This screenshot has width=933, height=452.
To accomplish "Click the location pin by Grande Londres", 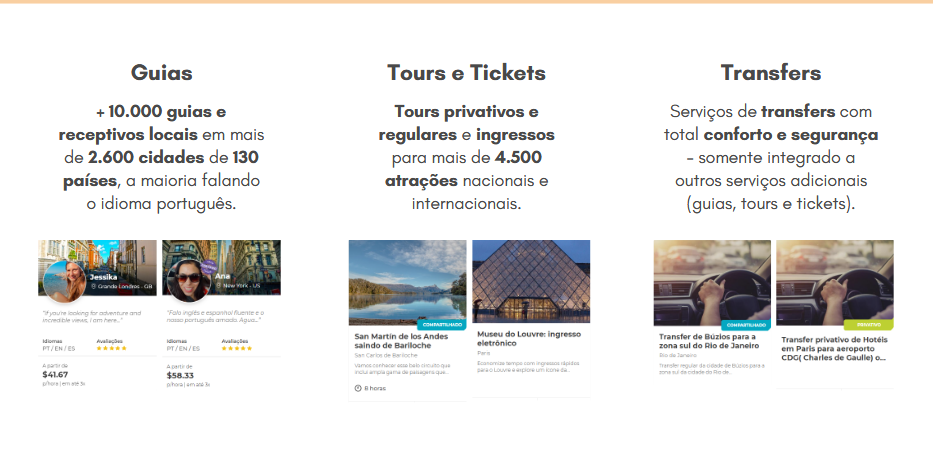I will coord(94,287).
